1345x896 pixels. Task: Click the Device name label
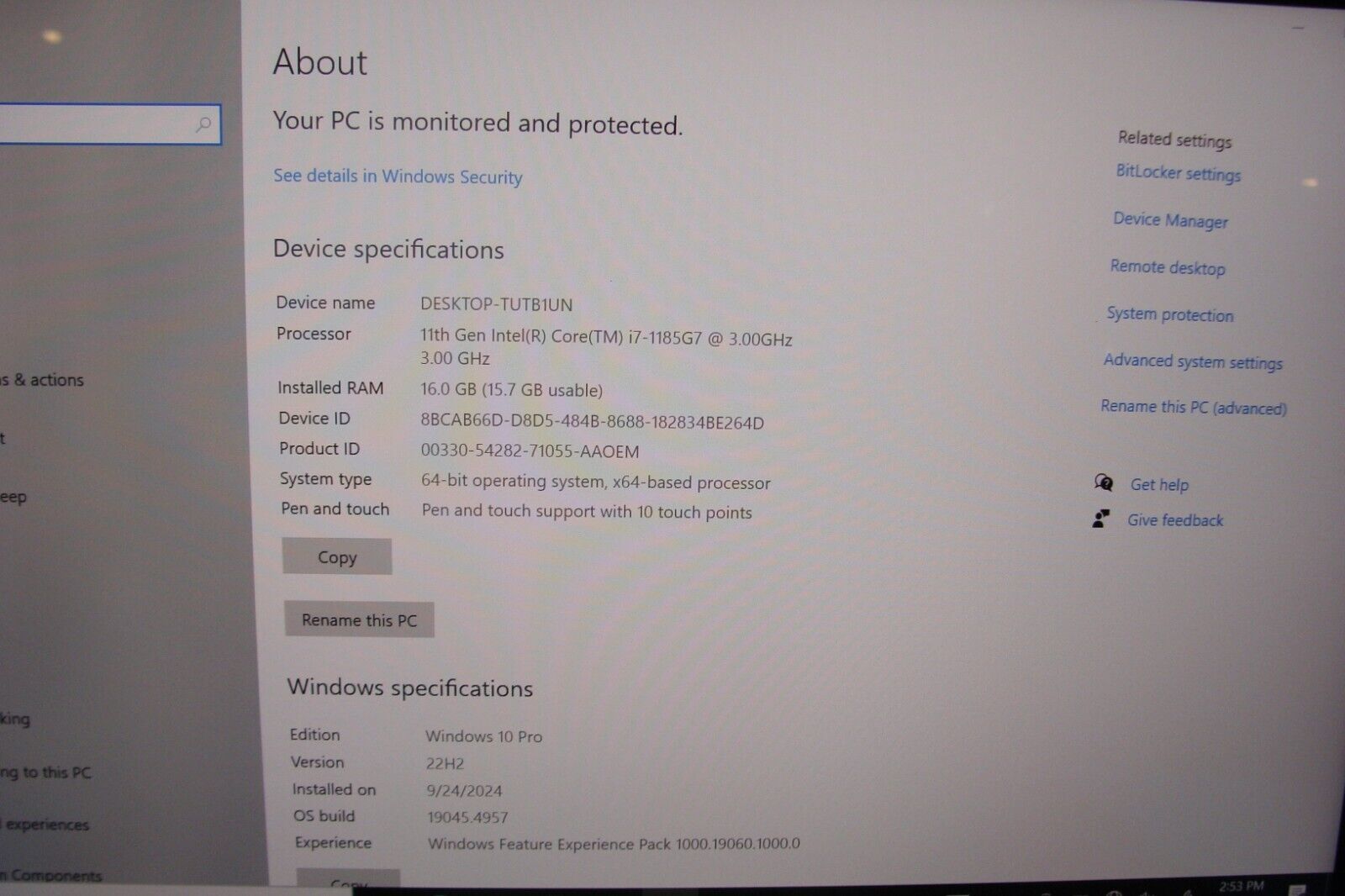(x=325, y=303)
